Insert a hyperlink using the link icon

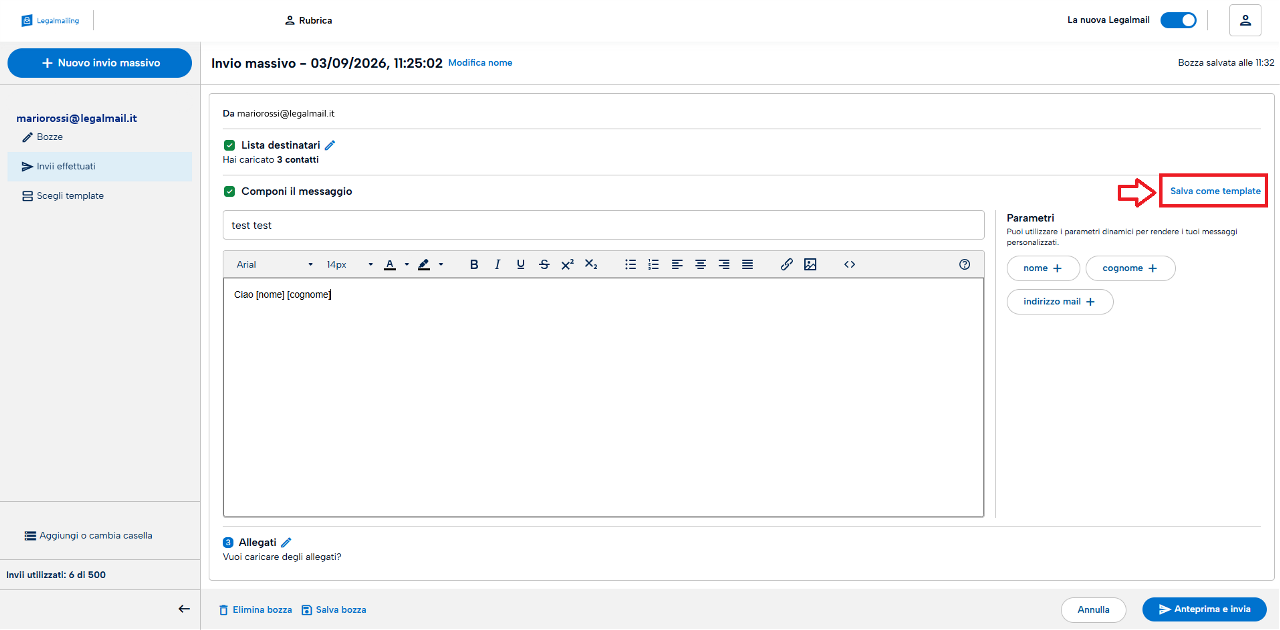click(787, 265)
